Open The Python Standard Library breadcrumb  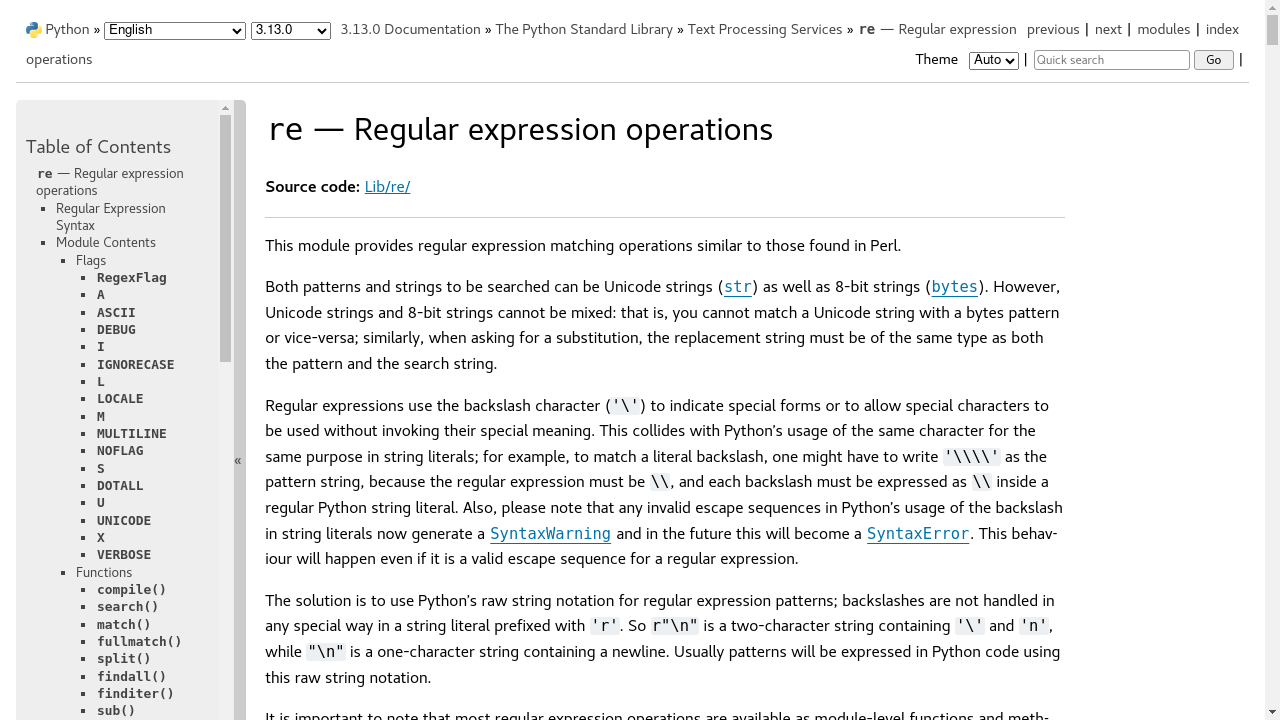click(x=584, y=29)
